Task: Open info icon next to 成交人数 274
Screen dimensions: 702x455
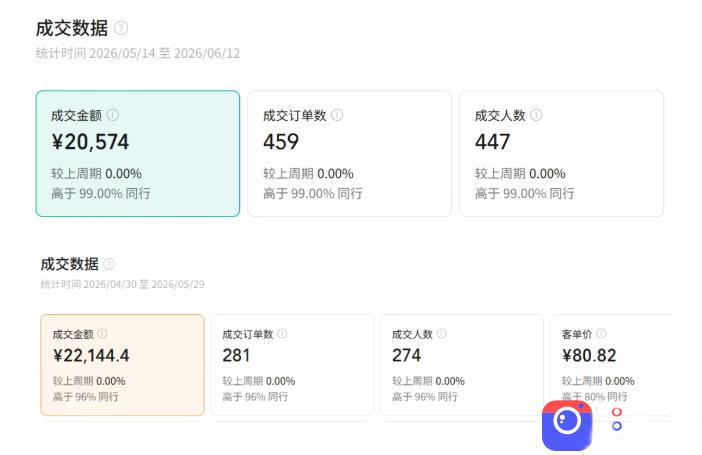Action: point(441,333)
